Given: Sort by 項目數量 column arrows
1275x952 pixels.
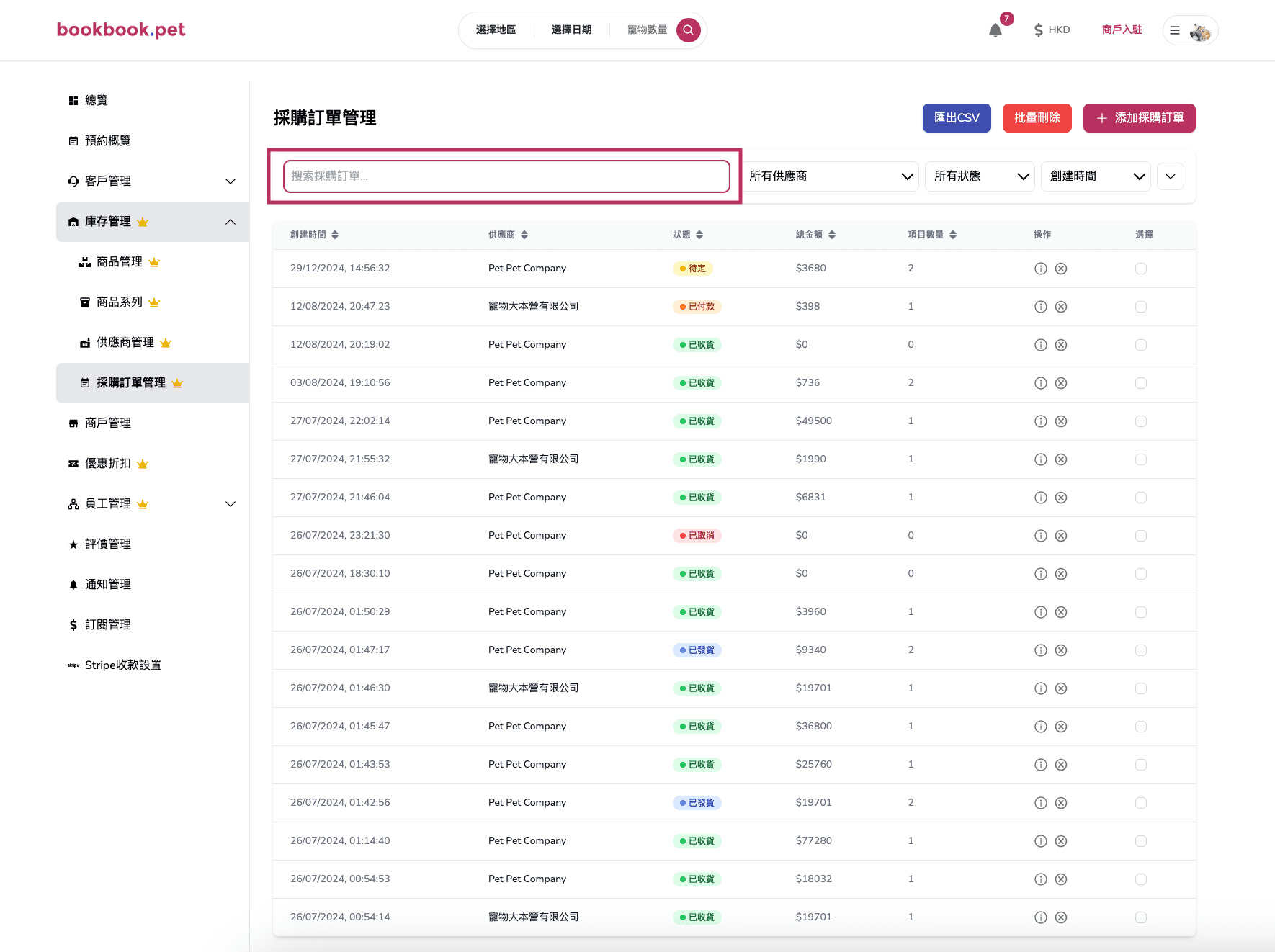Looking at the screenshot, I should (953, 235).
